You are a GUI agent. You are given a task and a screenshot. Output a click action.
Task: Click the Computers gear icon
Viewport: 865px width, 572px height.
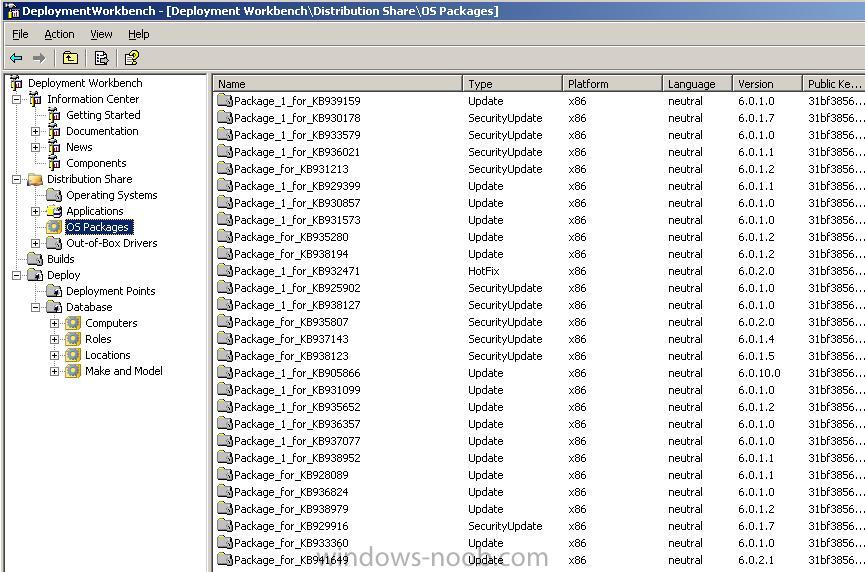pos(73,323)
